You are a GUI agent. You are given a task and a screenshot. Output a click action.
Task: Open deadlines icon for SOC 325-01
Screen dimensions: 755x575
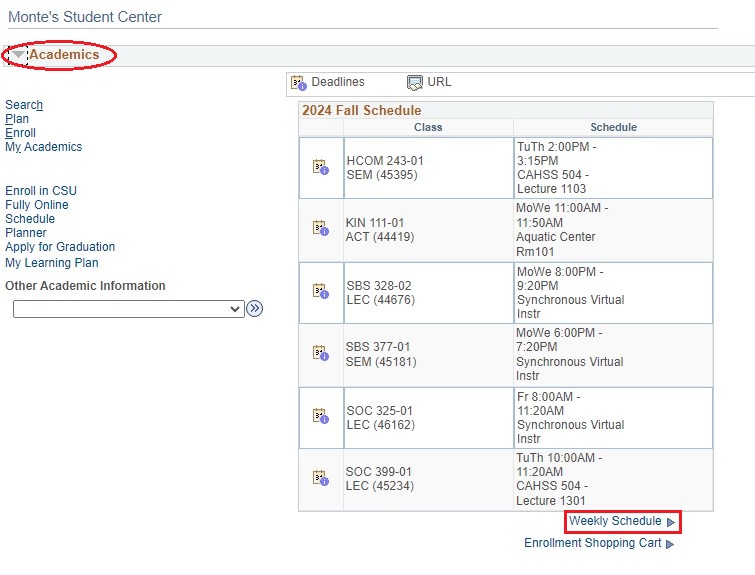coord(320,416)
